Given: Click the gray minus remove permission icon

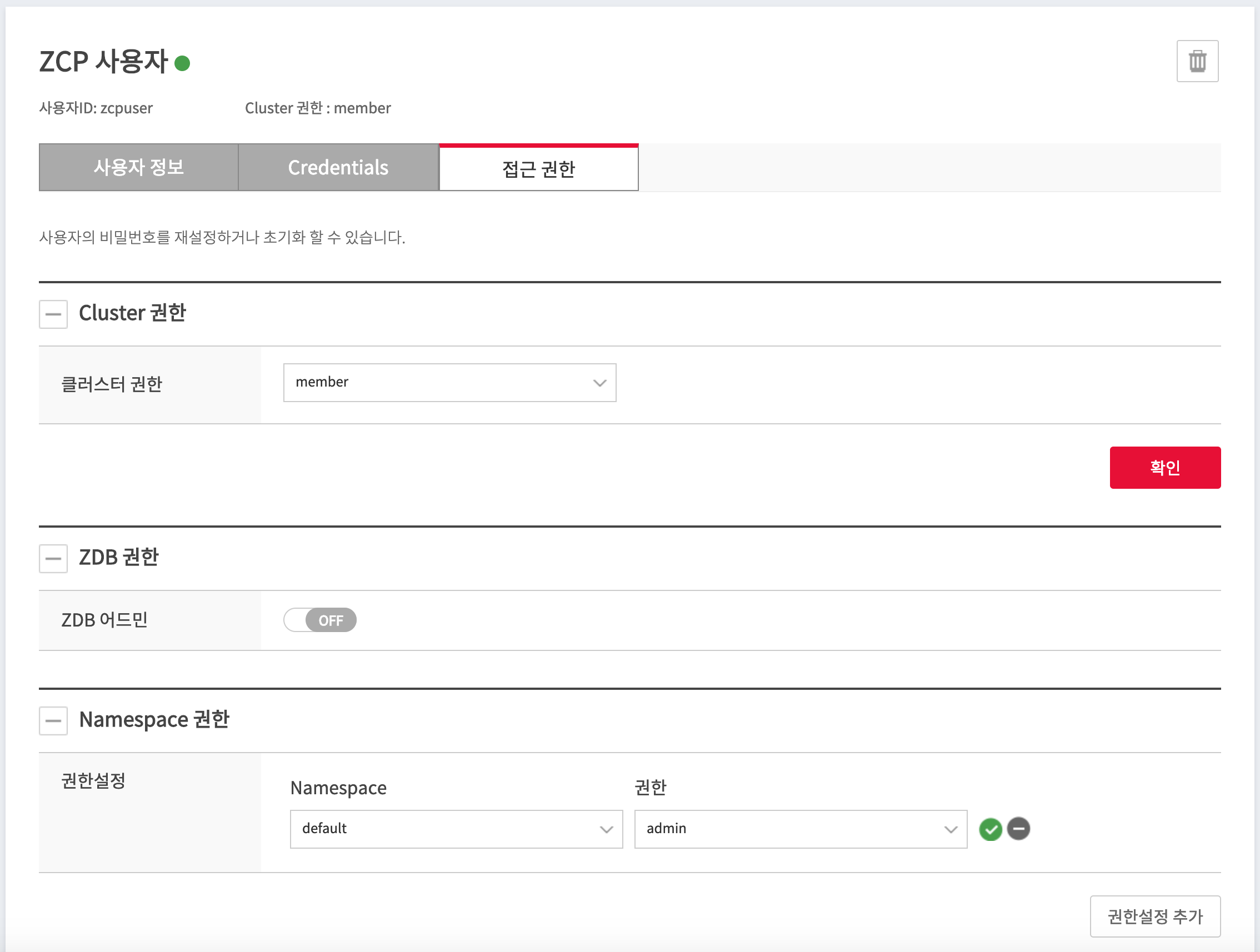Looking at the screenshot, I should pos(1018,829).
